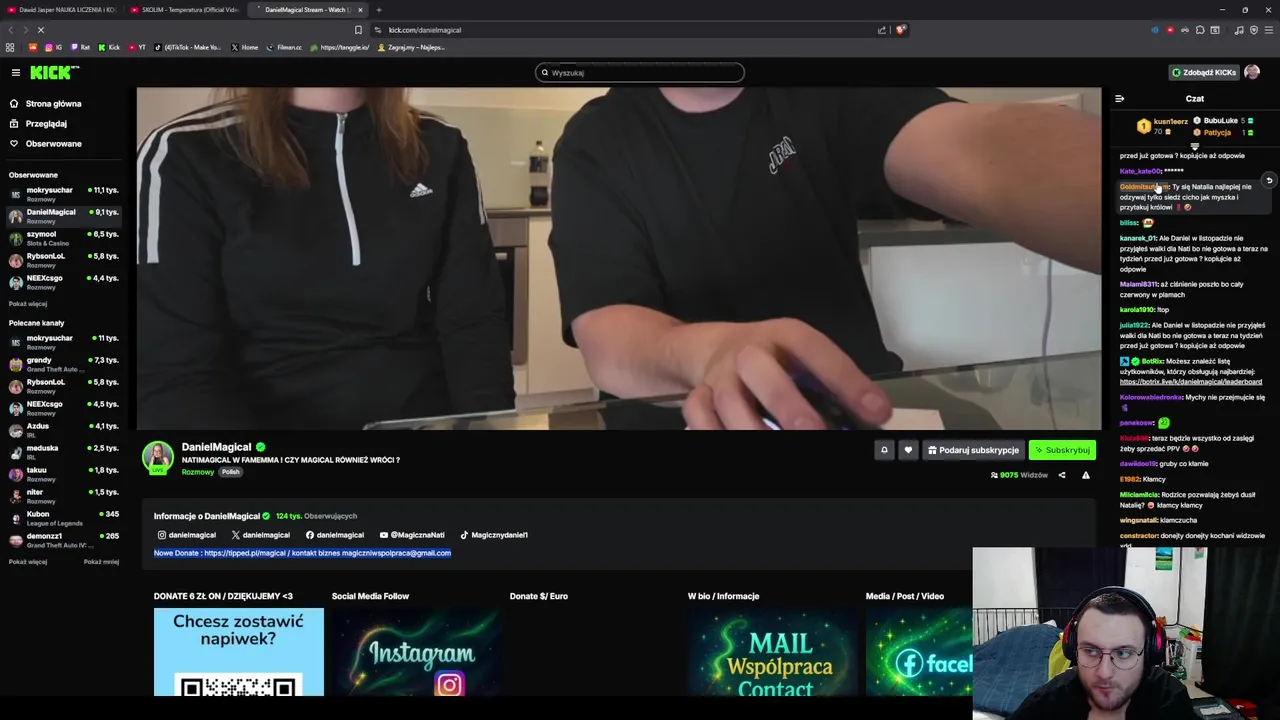1280x720 pixels.
Task: Open danielmagical X profile link
Action: 261,535
